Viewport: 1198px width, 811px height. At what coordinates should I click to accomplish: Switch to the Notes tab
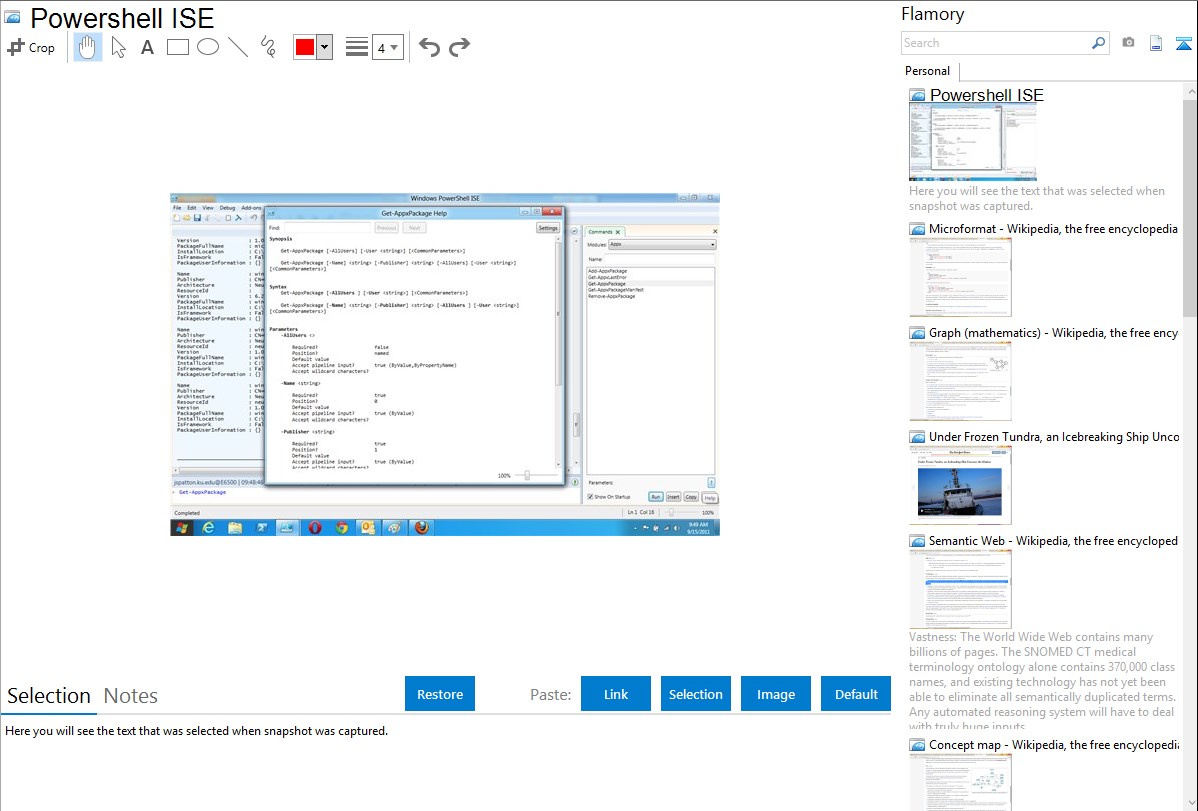(131, 696)
